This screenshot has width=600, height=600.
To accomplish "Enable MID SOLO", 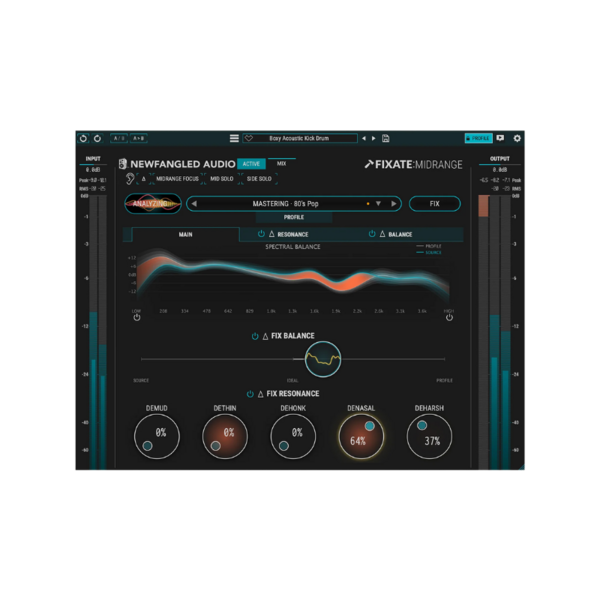I will 222,179.
